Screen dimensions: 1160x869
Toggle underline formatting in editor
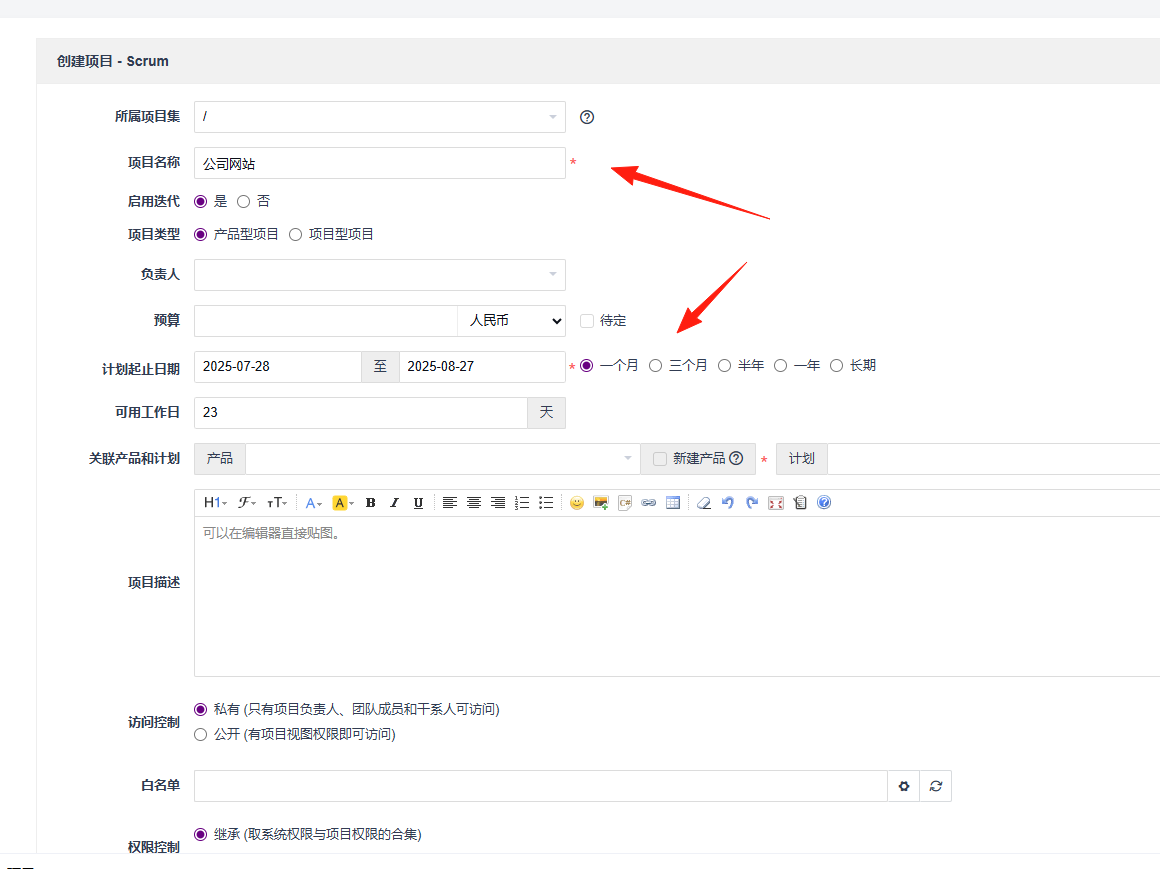418,503
